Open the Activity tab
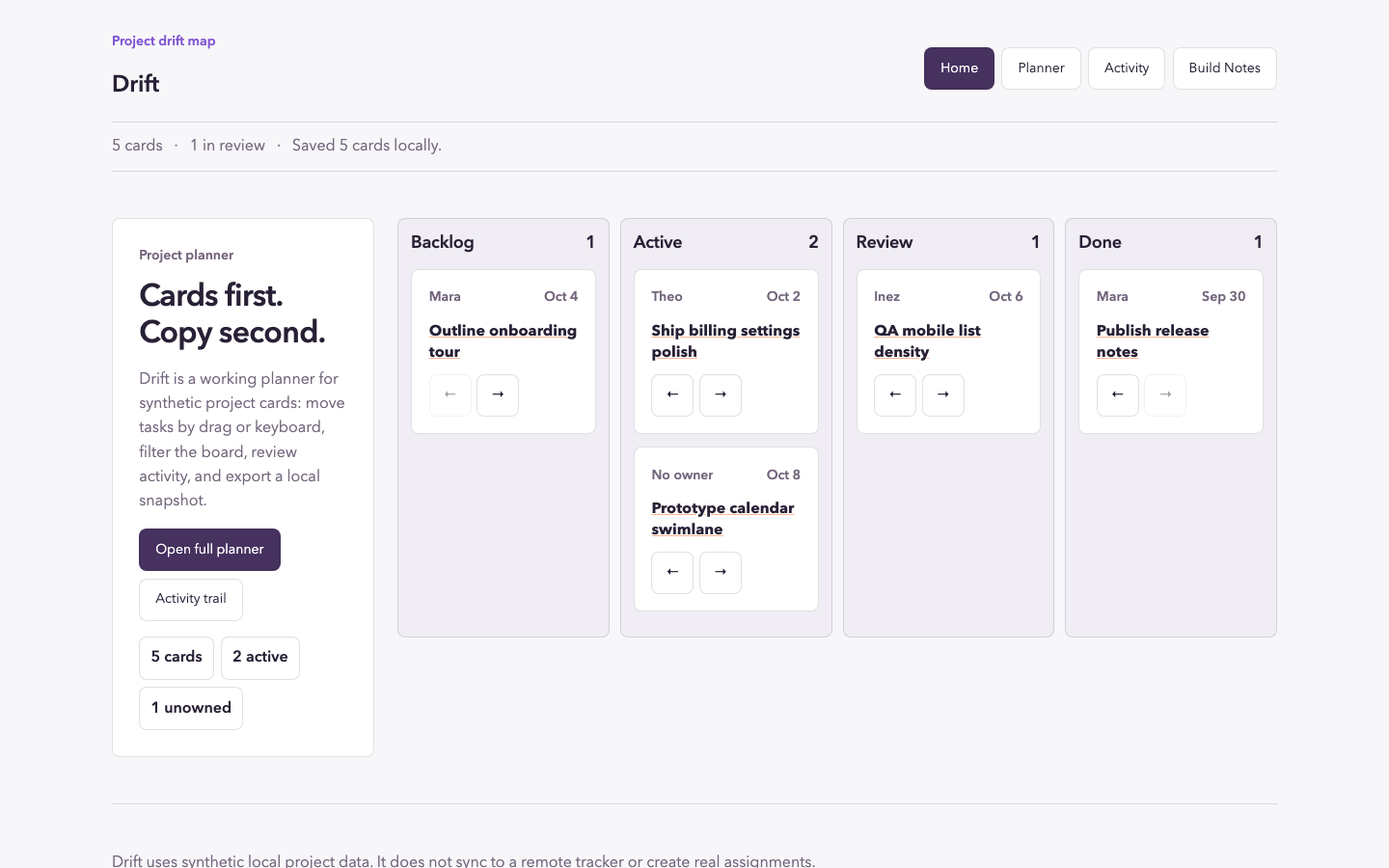1389x868 pixels. (1127, 68)
